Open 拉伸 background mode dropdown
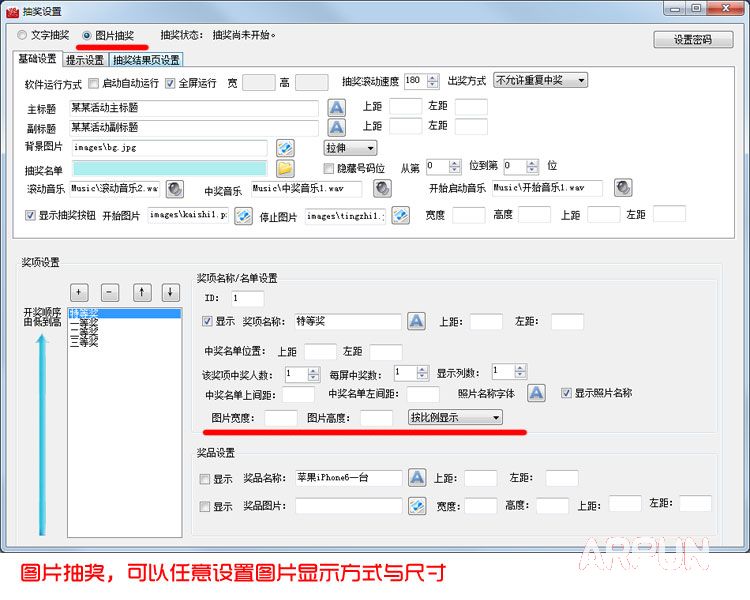This screenshot has height=600, width=750. tap(350, 148)
